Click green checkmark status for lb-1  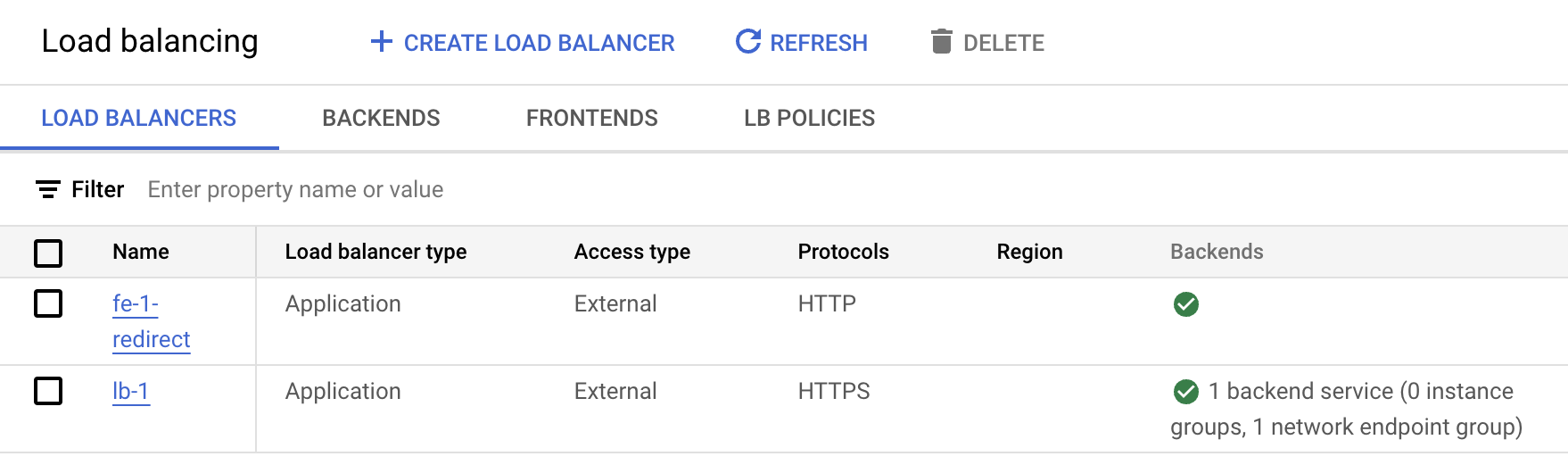coord(1185,392)
